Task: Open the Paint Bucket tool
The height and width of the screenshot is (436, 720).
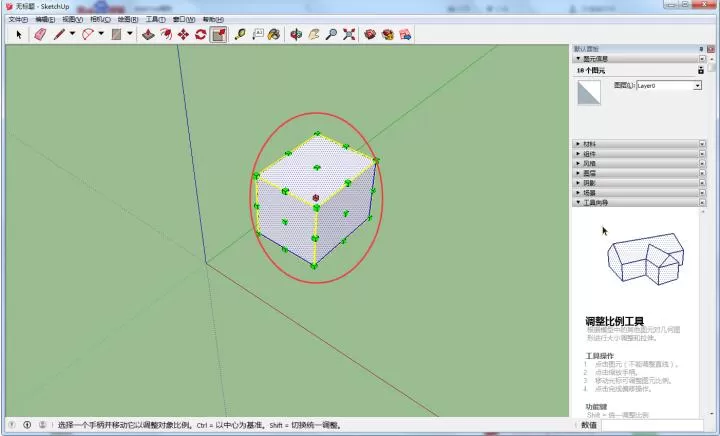Action: pos(274,34)
